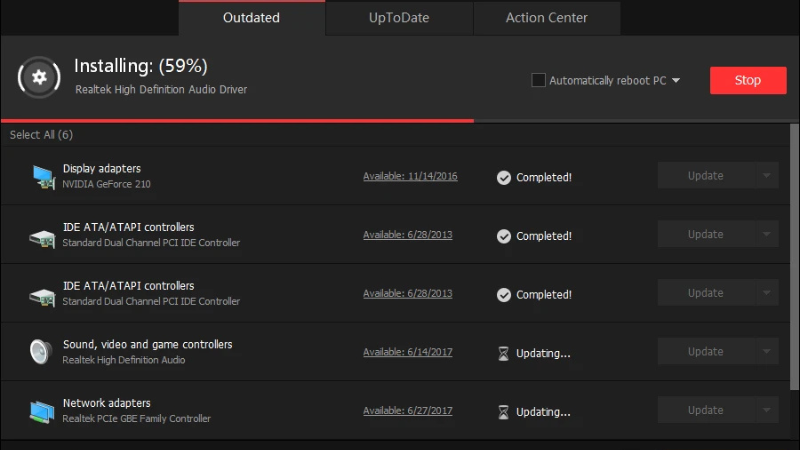
Task: Expand the Update dropdown arrow for Network adapters
Action: click(x=767, y=410)
